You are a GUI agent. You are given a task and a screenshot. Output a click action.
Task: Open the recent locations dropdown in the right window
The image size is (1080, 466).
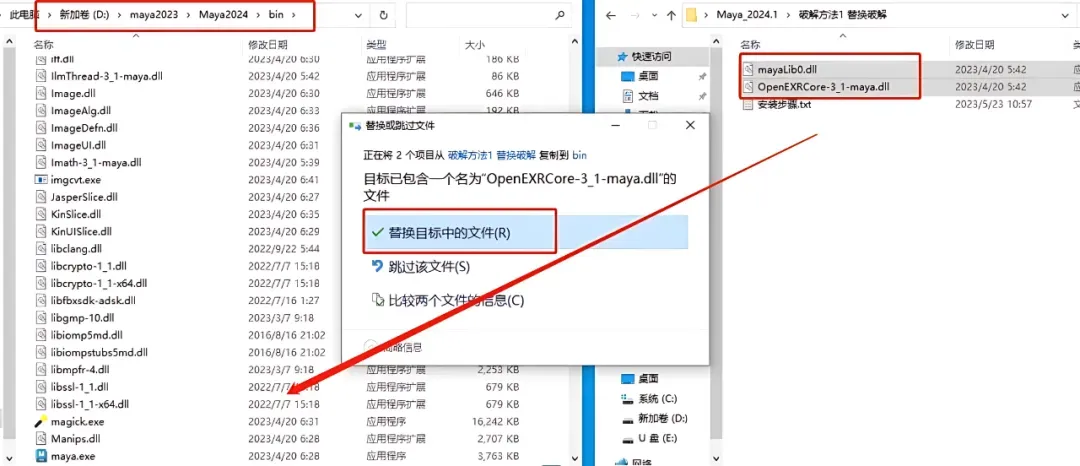[x=653, y=16]
